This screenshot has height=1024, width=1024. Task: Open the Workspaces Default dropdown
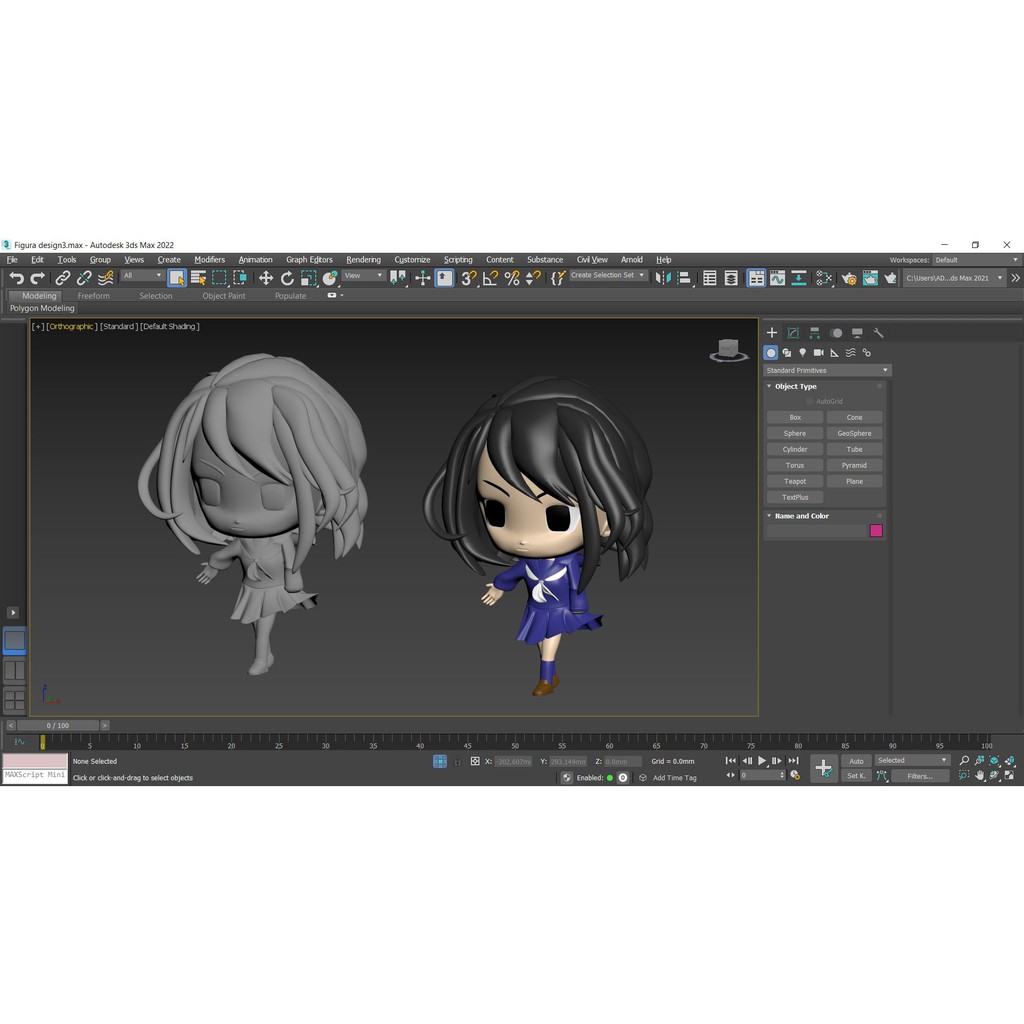click(x=975, y=260)
